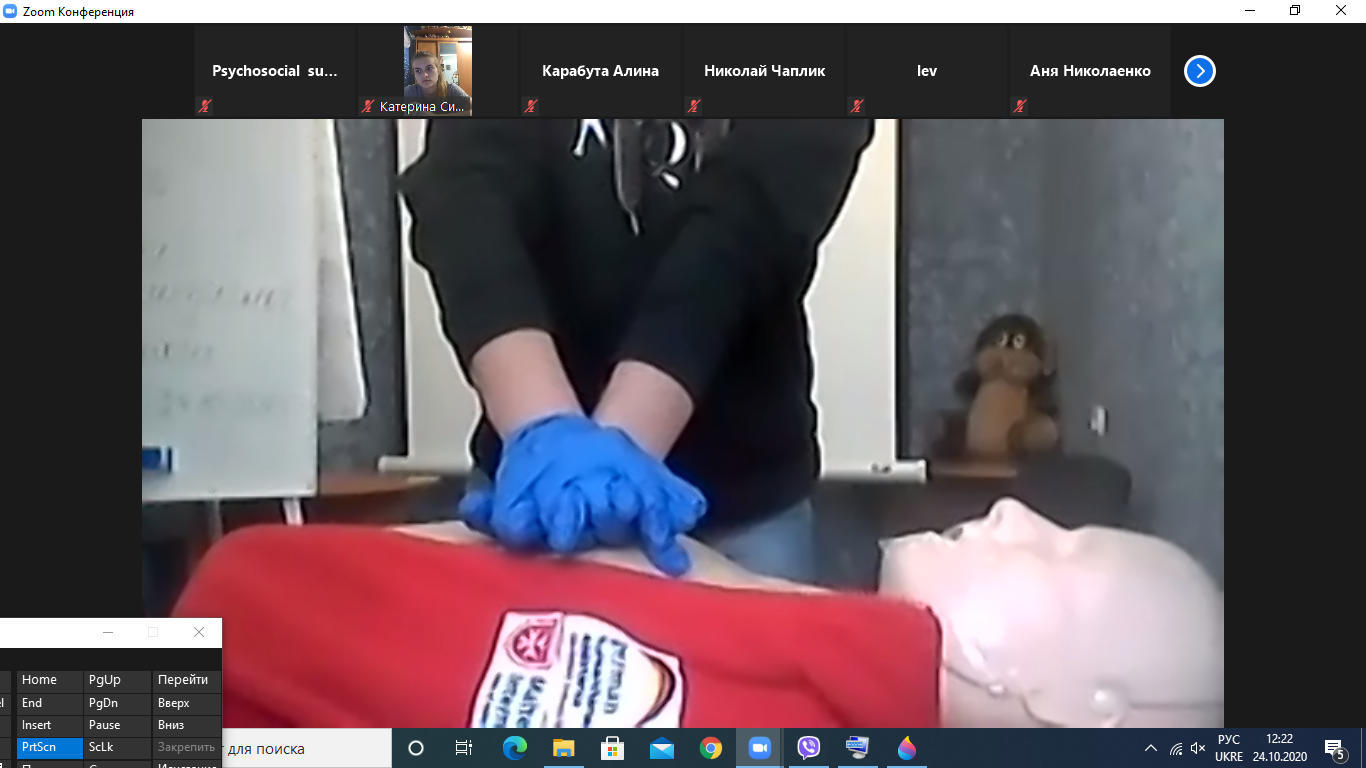Switch to on-screen keyboard taskbar icon
Viewport: 1366px width, 768px height.
(857, 748)
